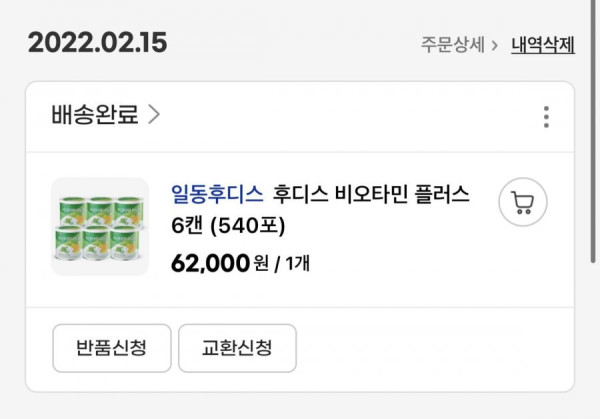Click the bottom-right can in the product image

point(124,243)
